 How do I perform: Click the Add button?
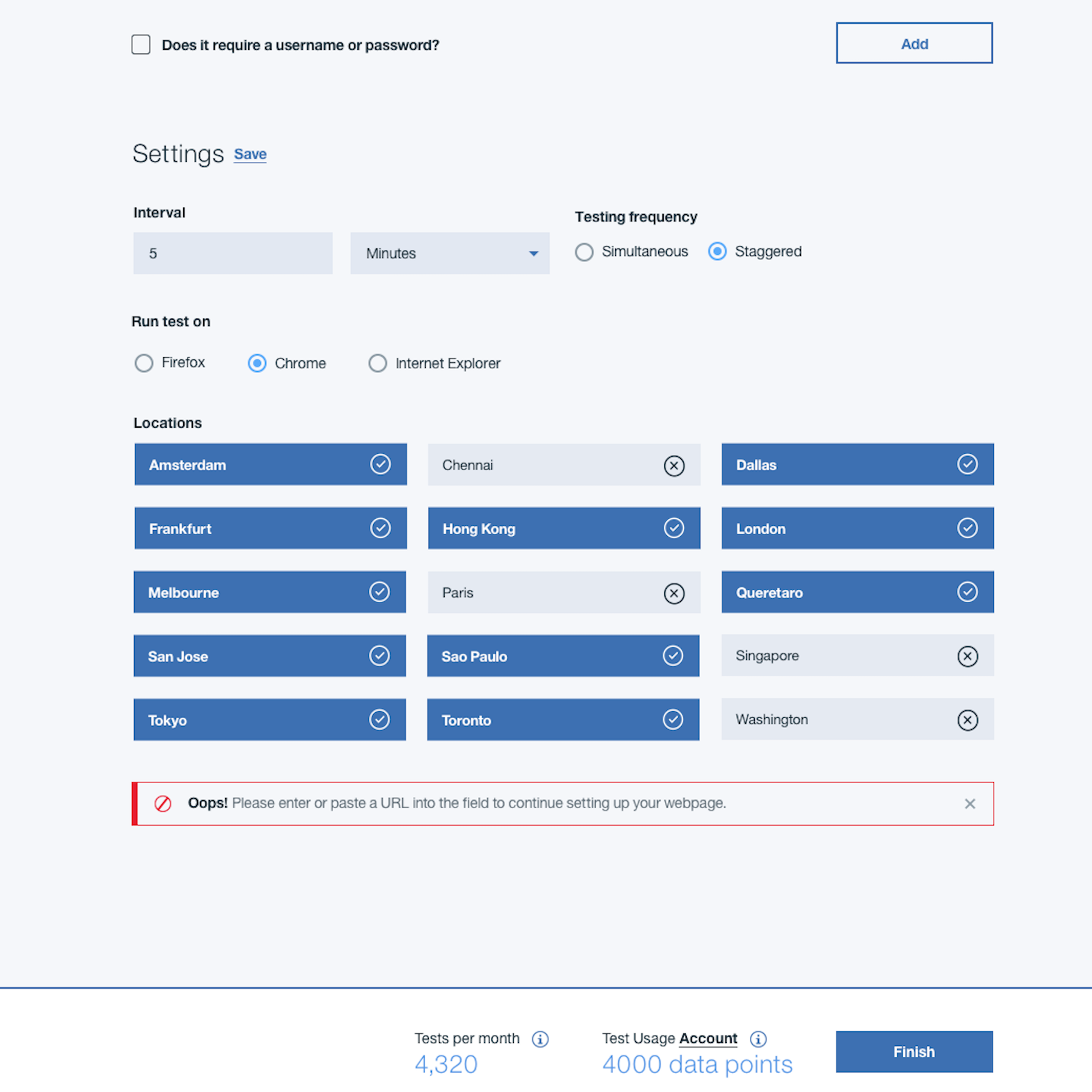tap(914, 43)
